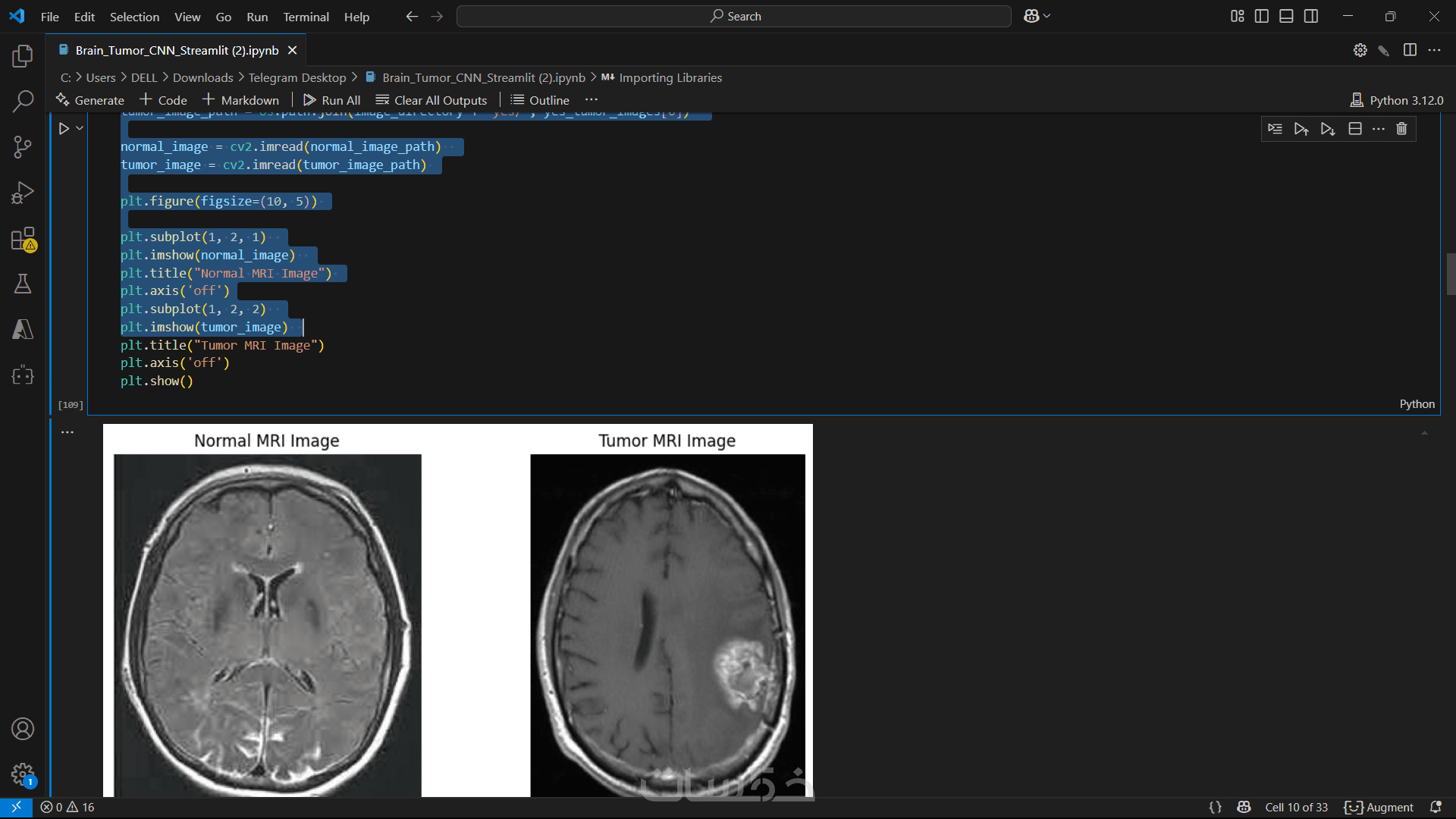Open the Terminal menu
The height and width of the screenshot is (819, 1456).
[x=306, y=17]
